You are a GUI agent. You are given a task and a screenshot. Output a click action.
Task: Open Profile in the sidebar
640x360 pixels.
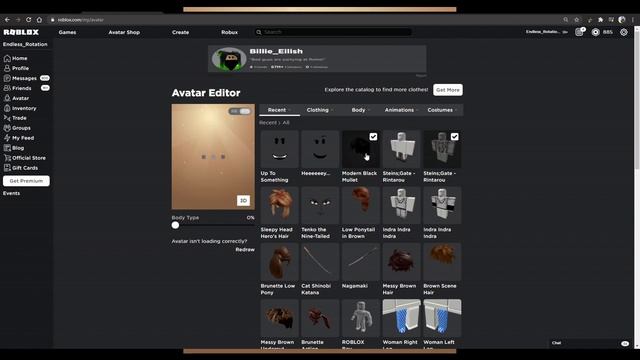pyautogui.click(x=16, y=68)
